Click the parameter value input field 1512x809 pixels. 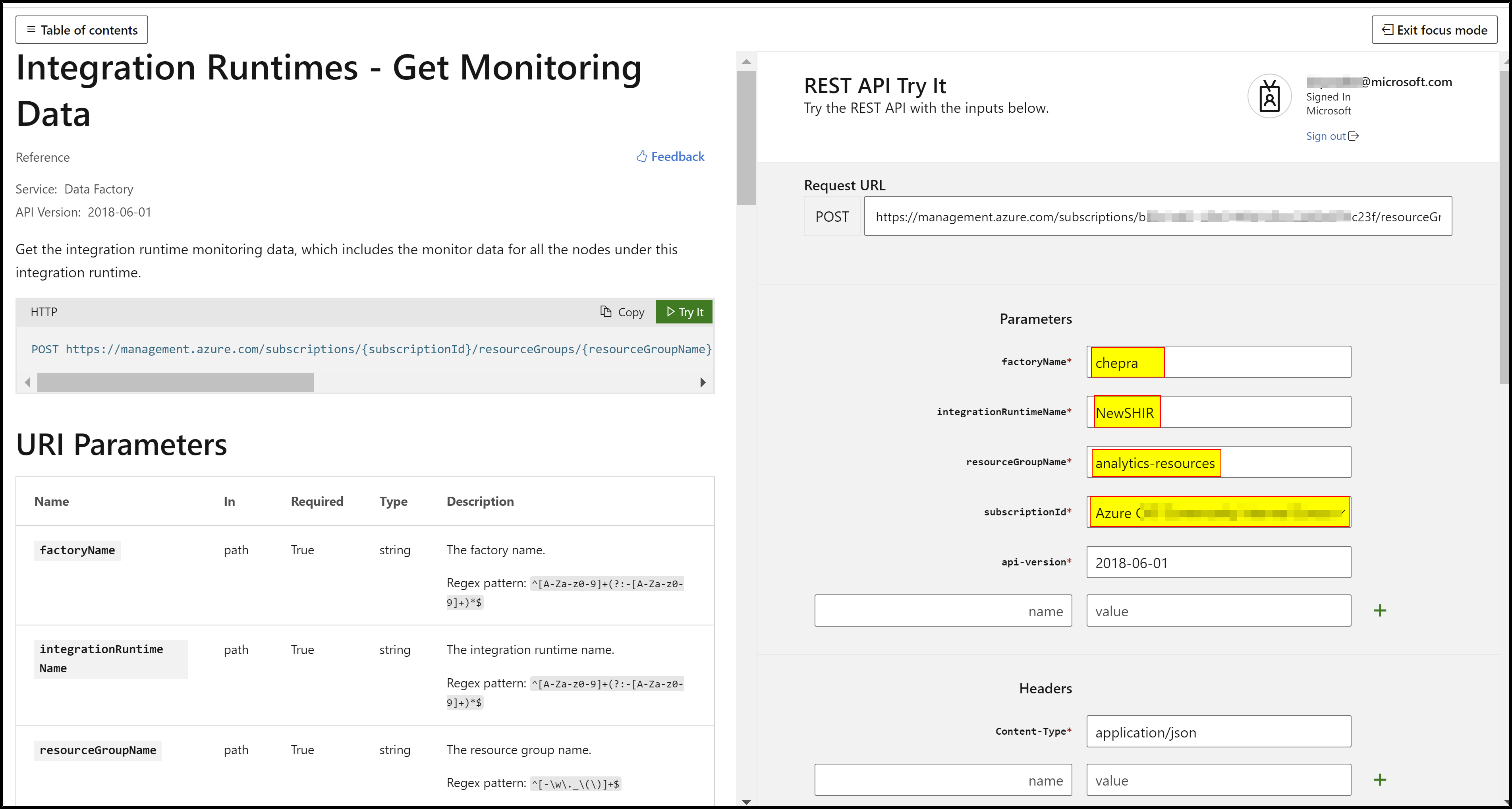coord(1218,611)
